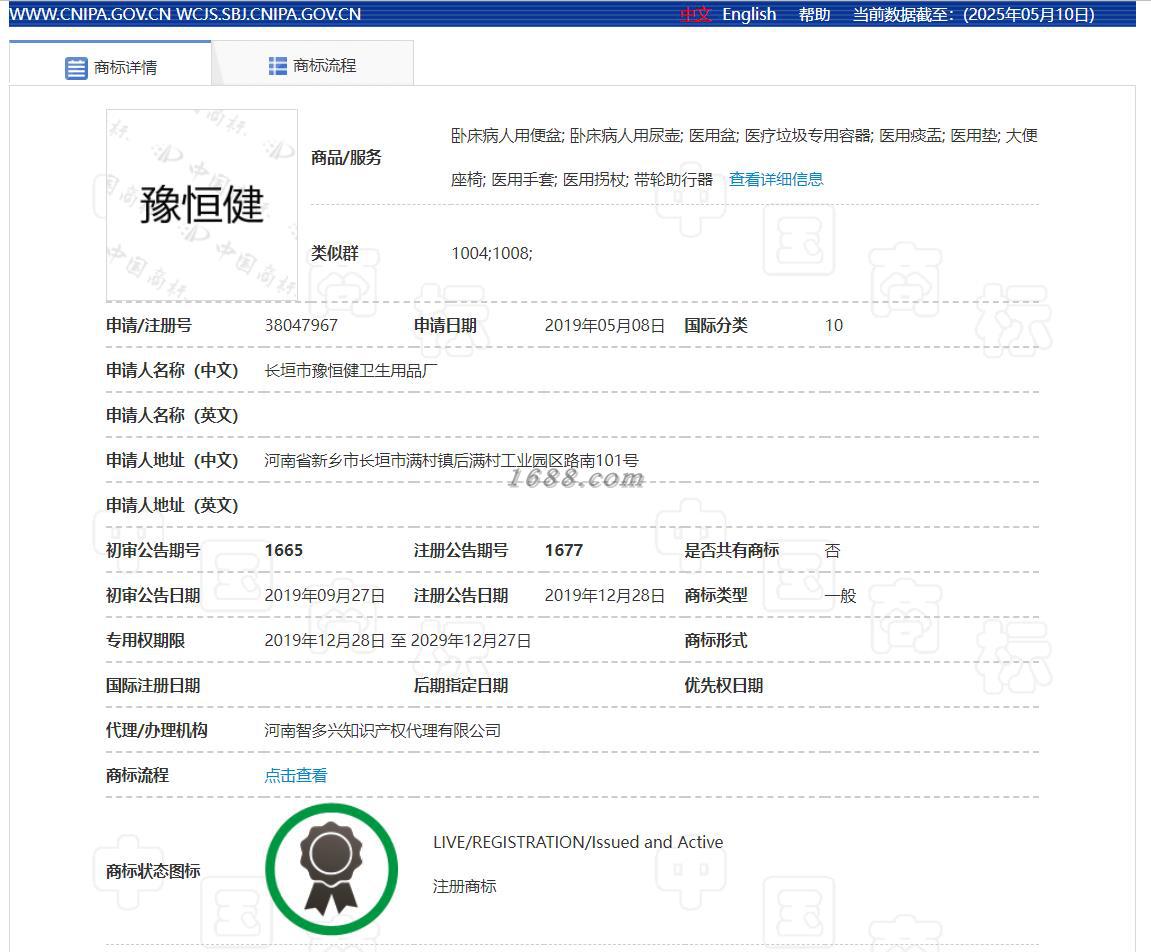Click the data cutoff date 2025年05月10日
The height and width of the screenshot is (952, 1151).
[x=1028, y=14]
